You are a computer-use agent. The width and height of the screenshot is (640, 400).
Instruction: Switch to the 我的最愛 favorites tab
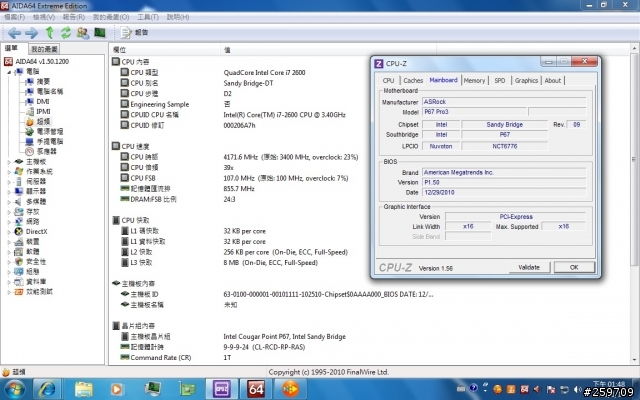tap(44, 49)
